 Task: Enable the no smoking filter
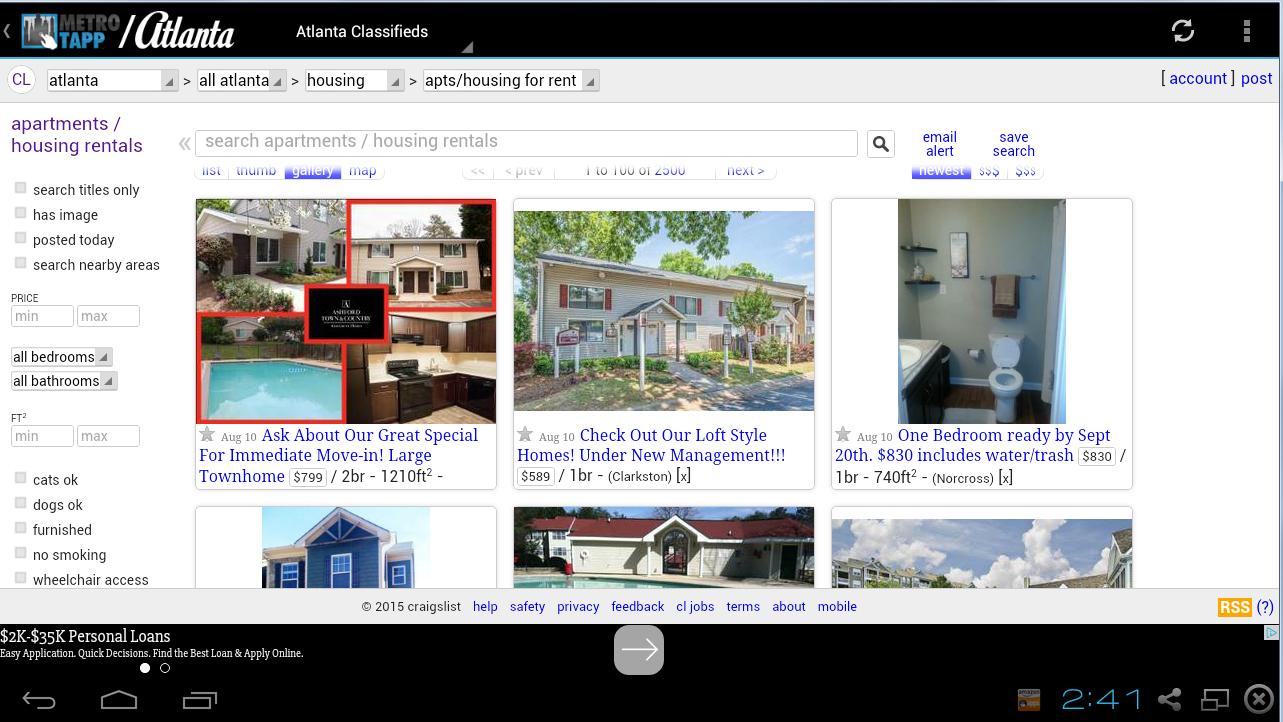(20, 553)
